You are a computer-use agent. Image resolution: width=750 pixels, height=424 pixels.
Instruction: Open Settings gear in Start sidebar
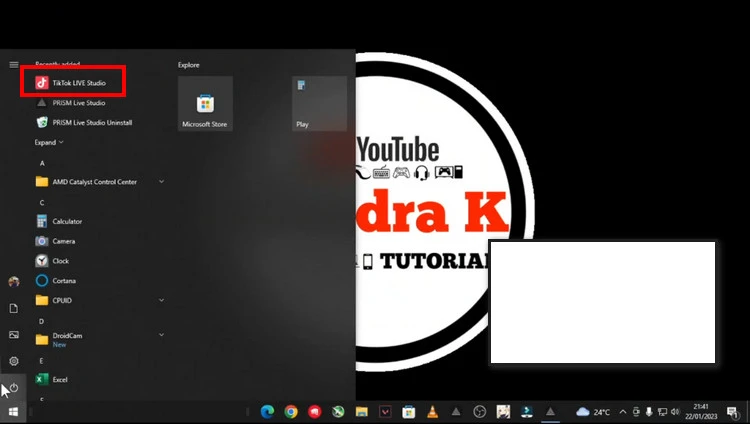[14, 361]
